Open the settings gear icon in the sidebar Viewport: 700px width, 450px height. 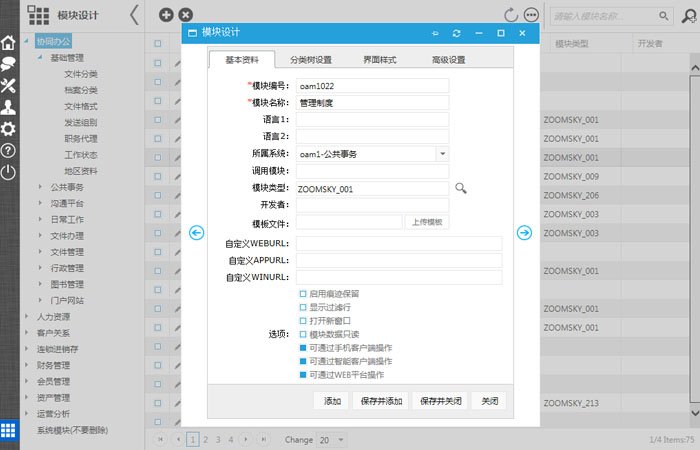coord(8,129)
